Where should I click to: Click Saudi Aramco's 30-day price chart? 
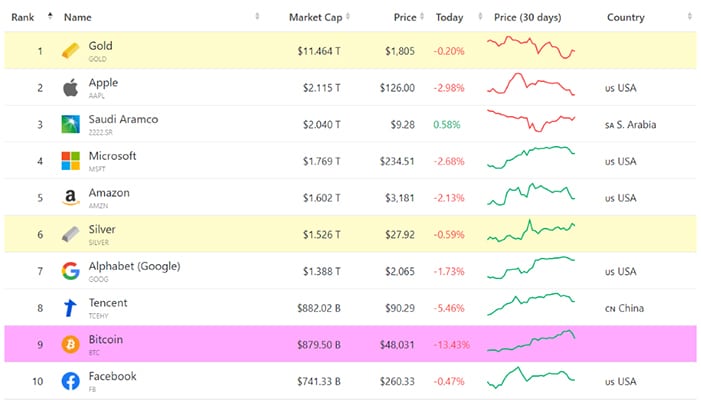tap(531, 121)
